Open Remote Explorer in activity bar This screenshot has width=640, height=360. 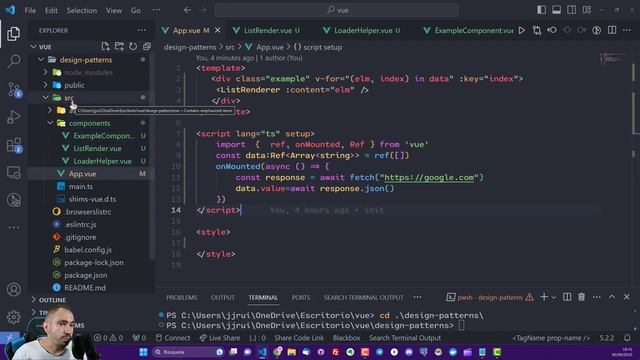(x=13, y=173)
